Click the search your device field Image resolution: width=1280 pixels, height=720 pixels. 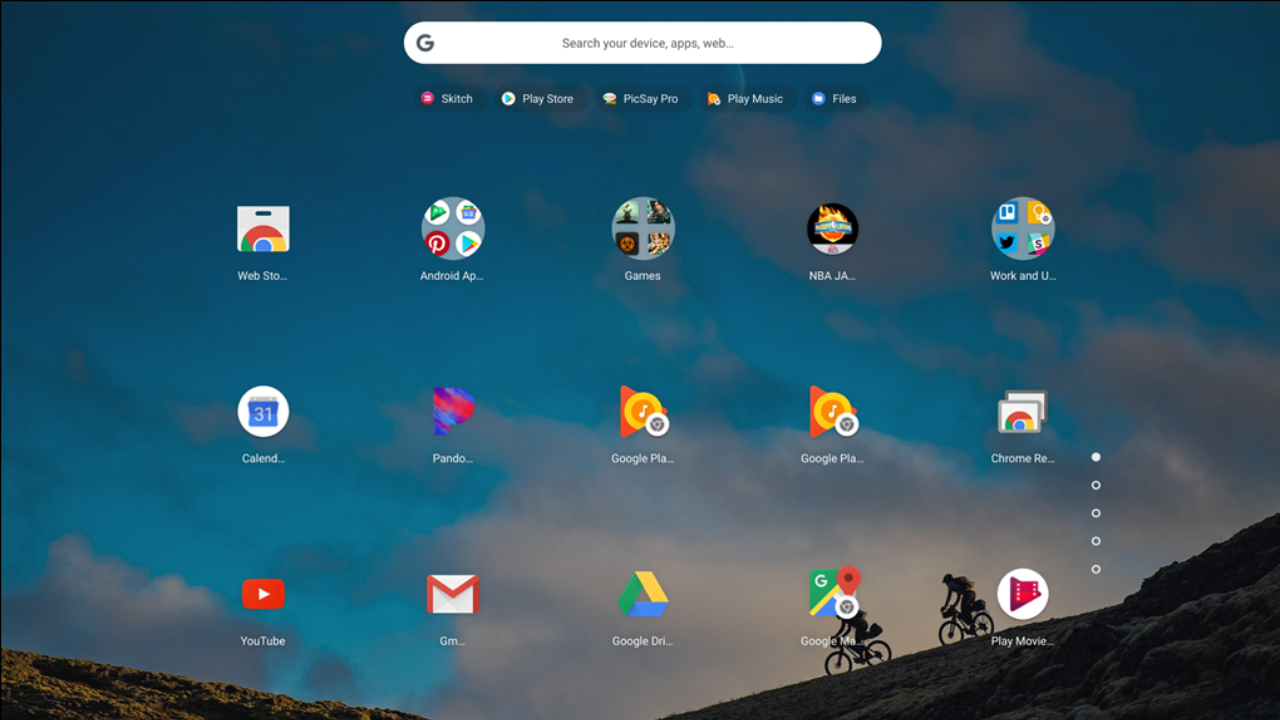coord(643,43)
